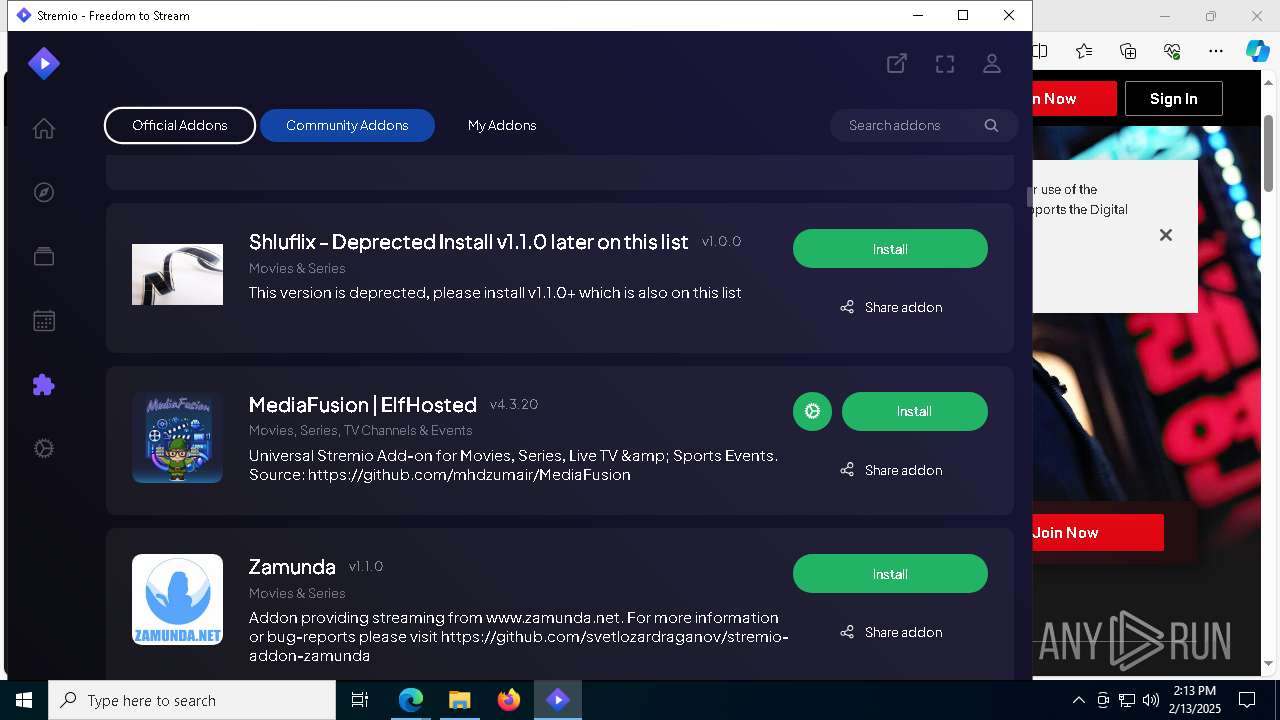
Task: Open Microsoft Edge from the taskbar
Action: click(x=411, y=701)
